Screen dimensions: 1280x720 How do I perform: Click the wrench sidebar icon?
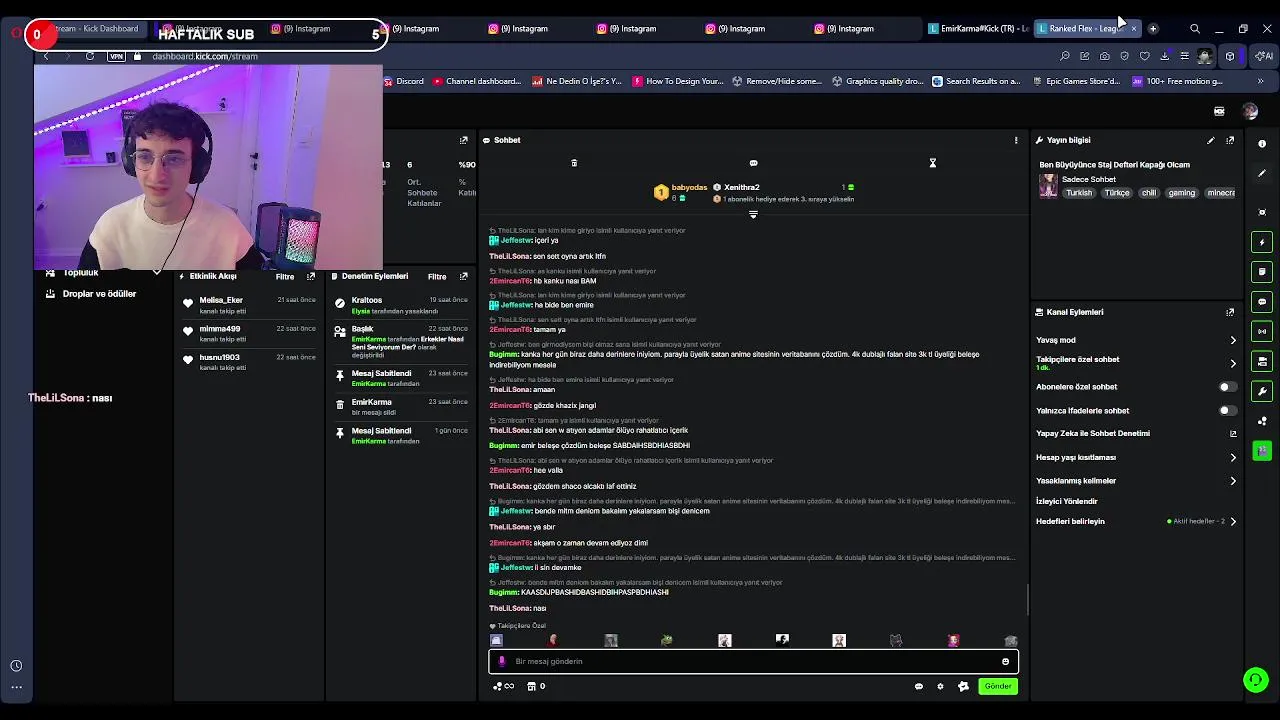[1262, 392]
